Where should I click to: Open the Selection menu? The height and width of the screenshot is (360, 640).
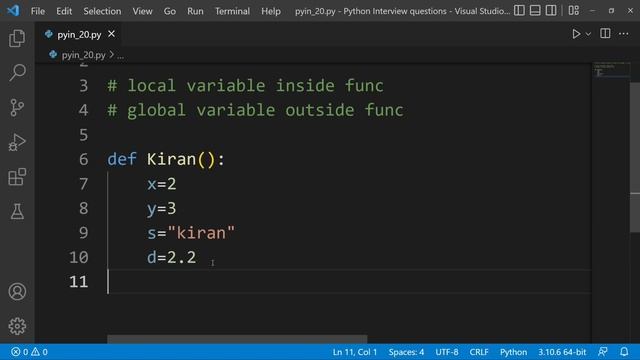click(102, 11)
